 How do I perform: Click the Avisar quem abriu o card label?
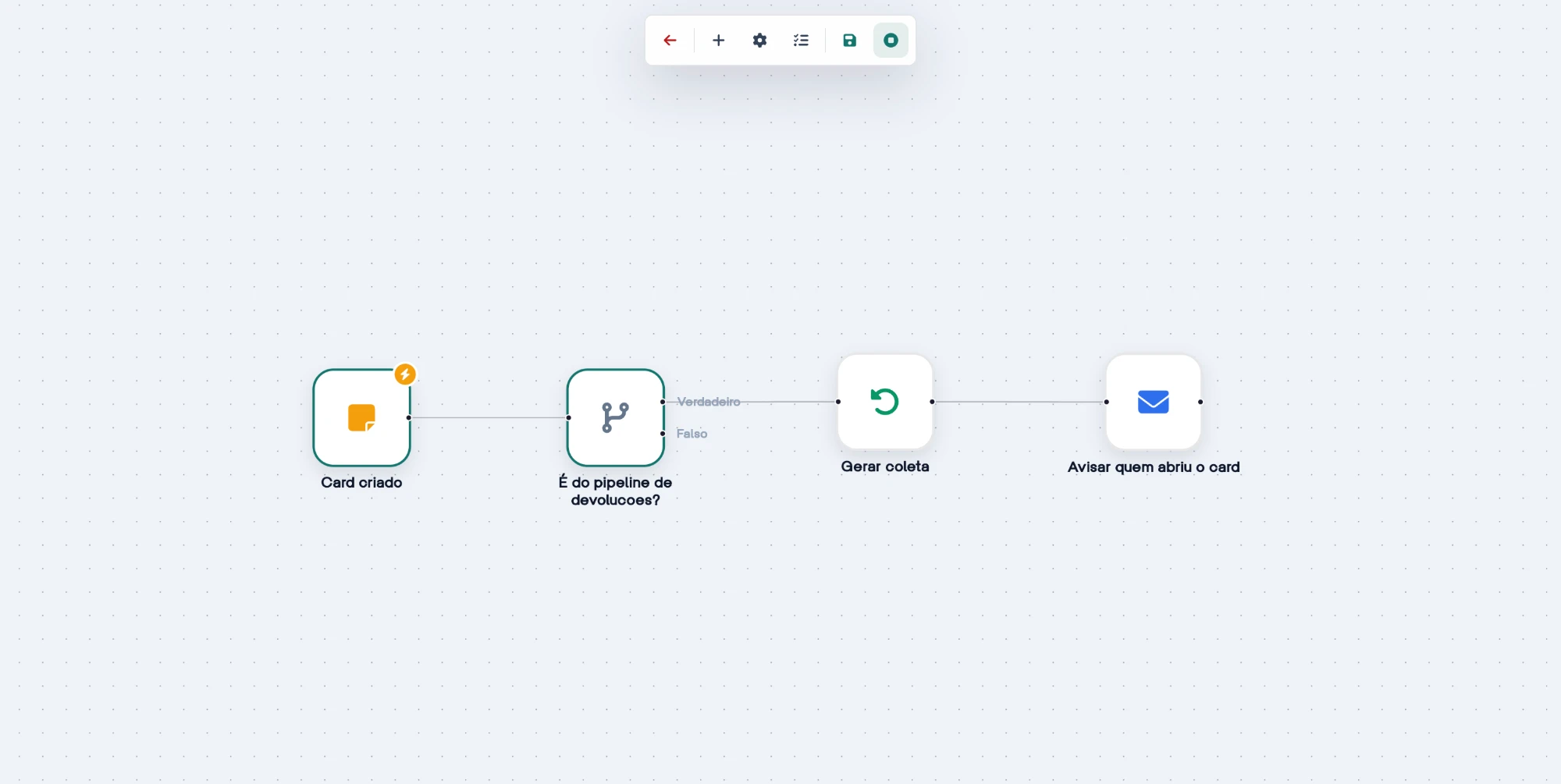pos(1154,467)
